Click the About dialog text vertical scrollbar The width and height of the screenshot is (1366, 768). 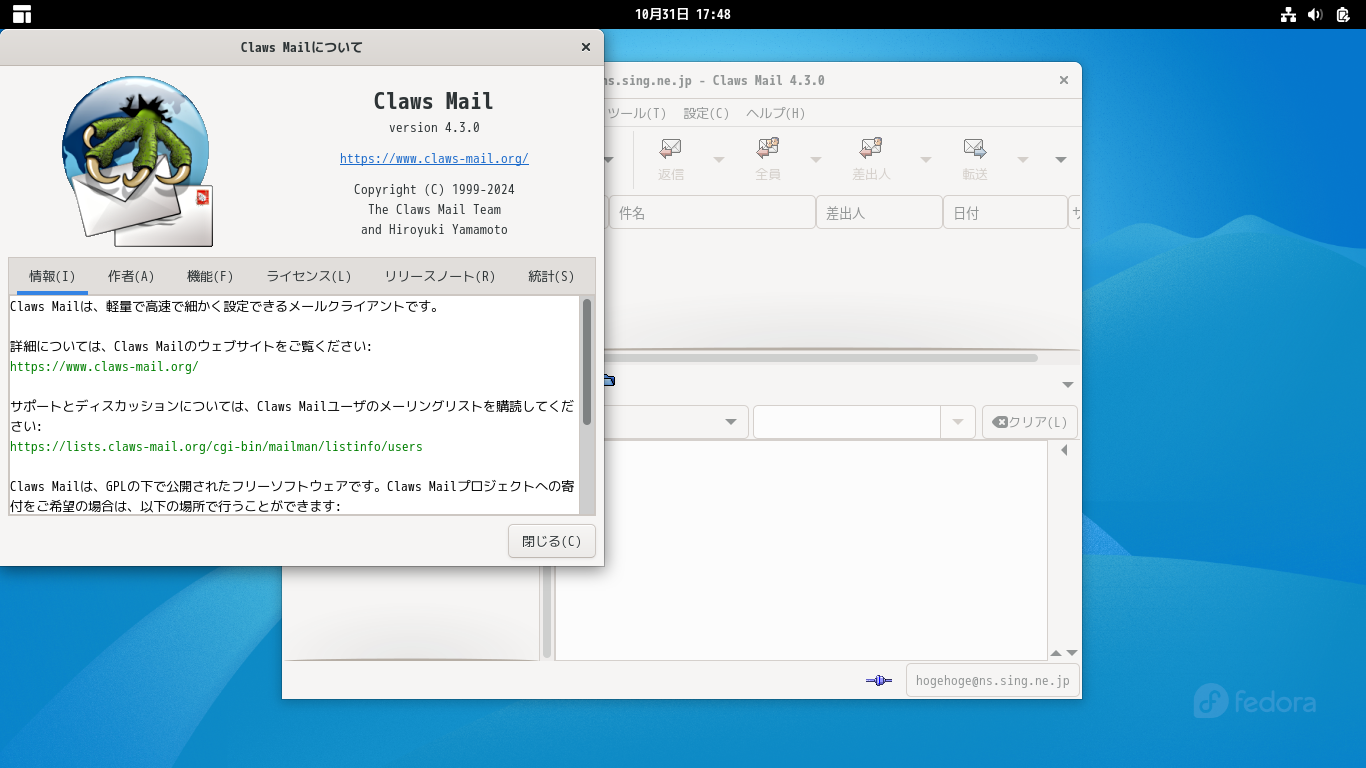coord(587,362)
